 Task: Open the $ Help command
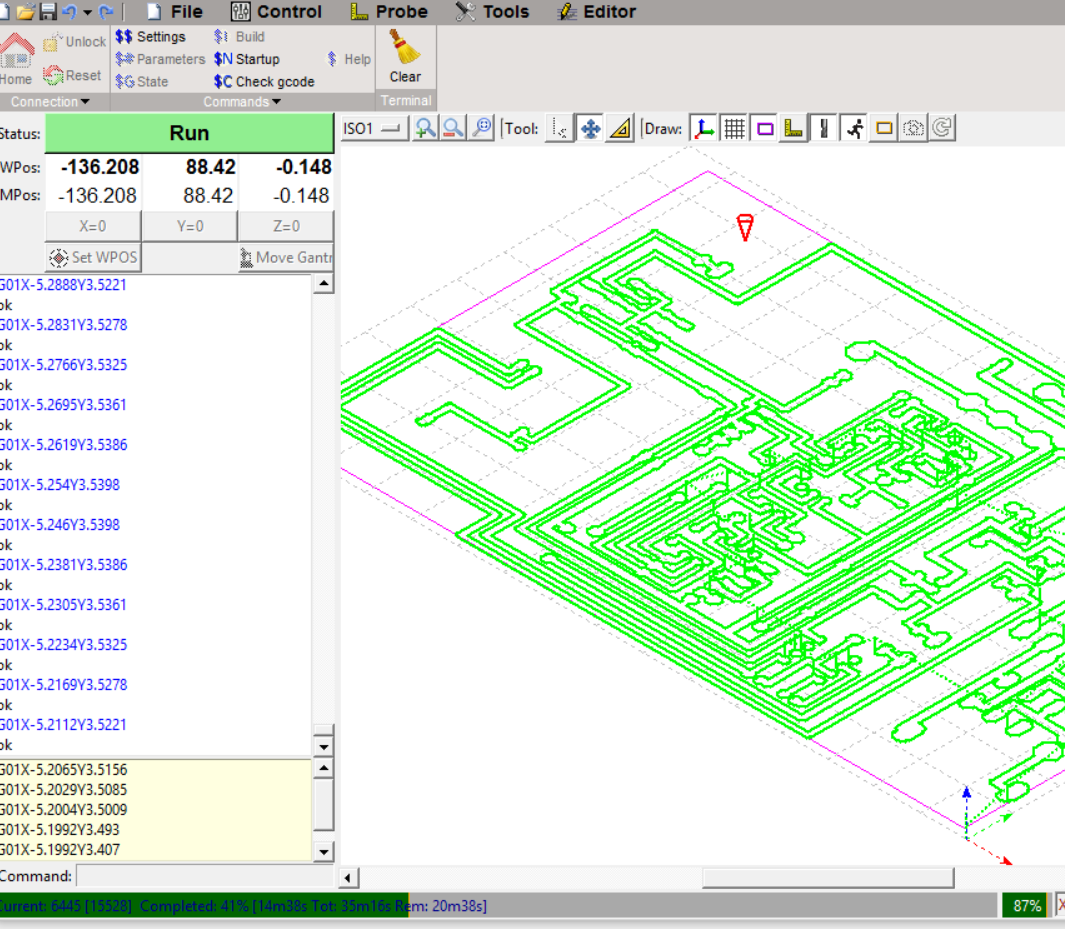(x=349, y=59)
